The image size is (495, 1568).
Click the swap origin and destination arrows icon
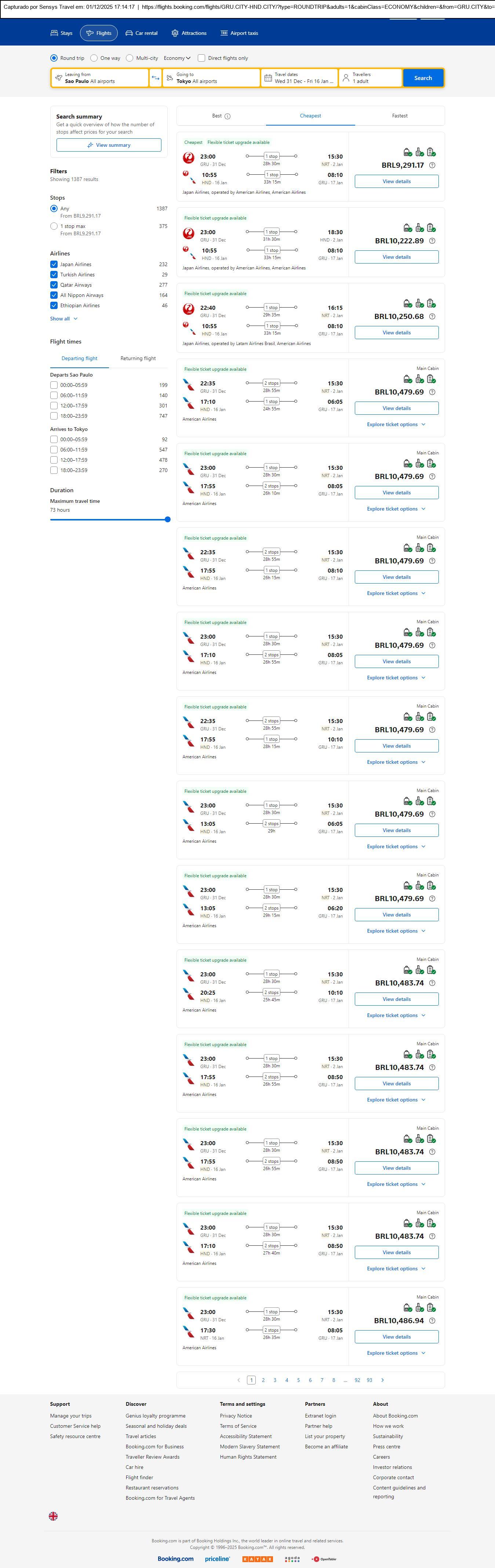[x=155, y=78]
